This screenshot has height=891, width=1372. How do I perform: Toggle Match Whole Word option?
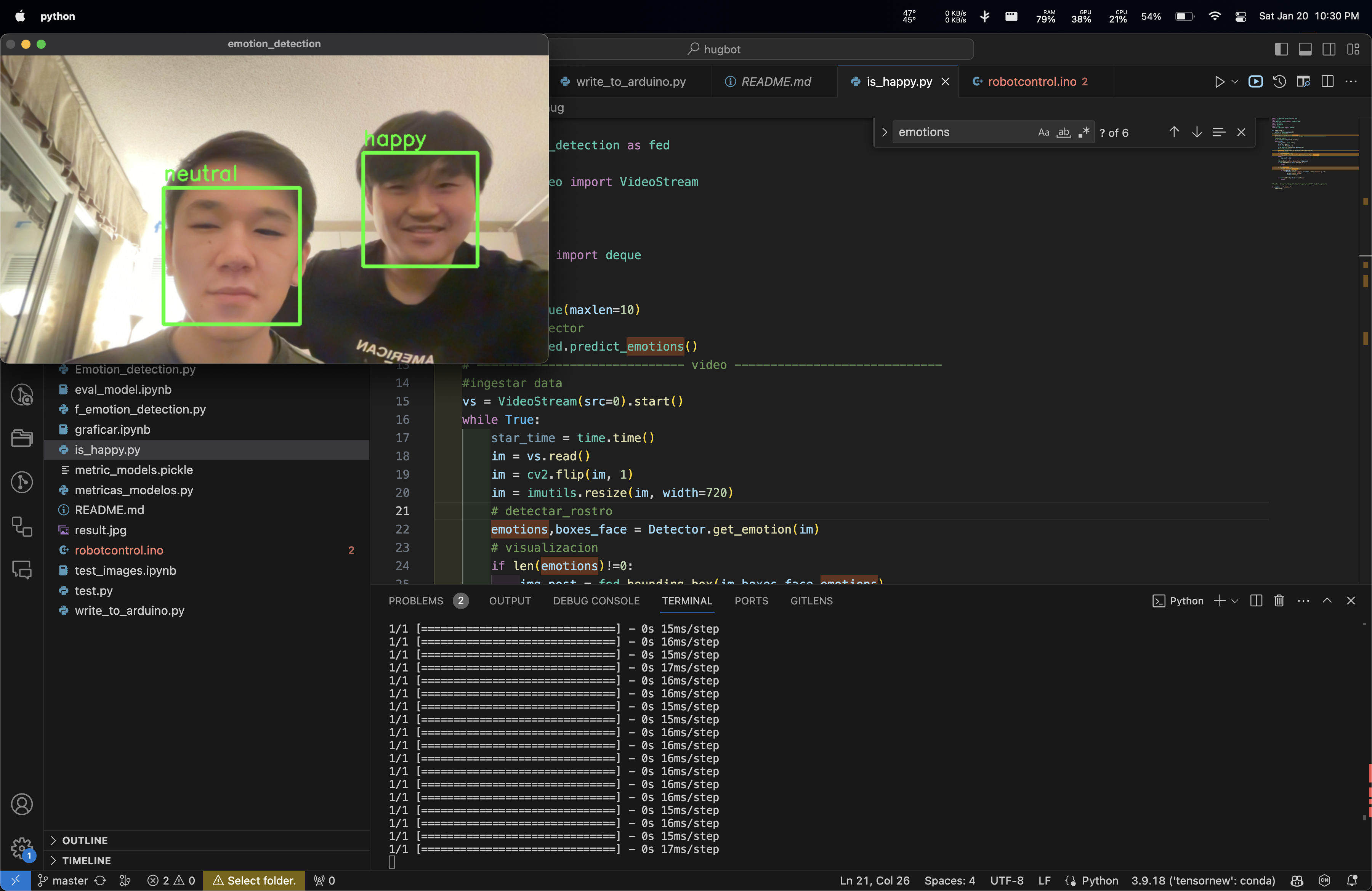(x=1064, y=132)
